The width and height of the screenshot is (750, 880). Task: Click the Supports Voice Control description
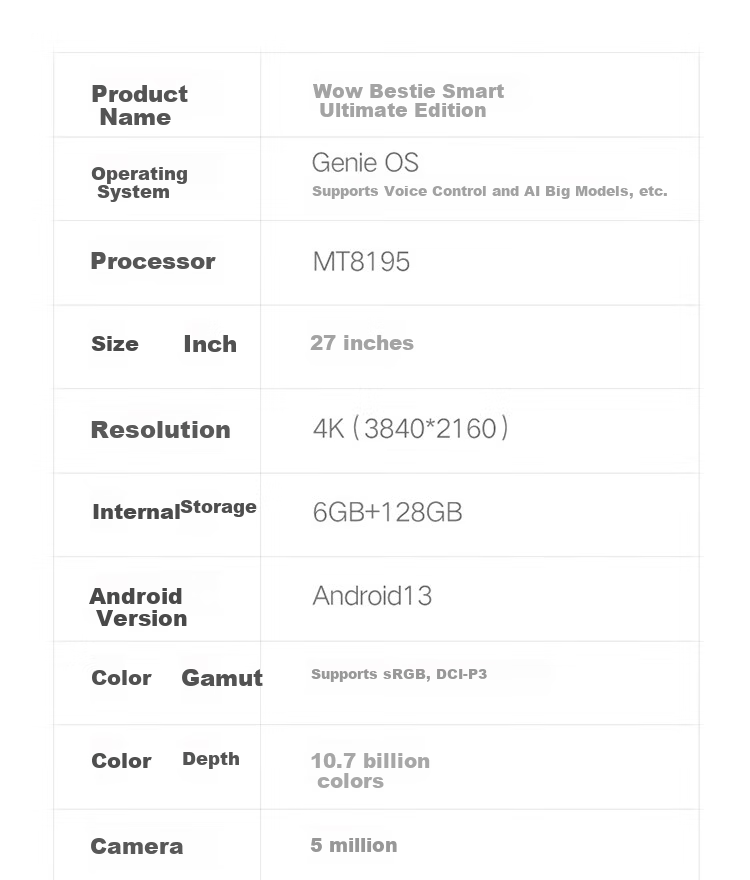(489, 191)
